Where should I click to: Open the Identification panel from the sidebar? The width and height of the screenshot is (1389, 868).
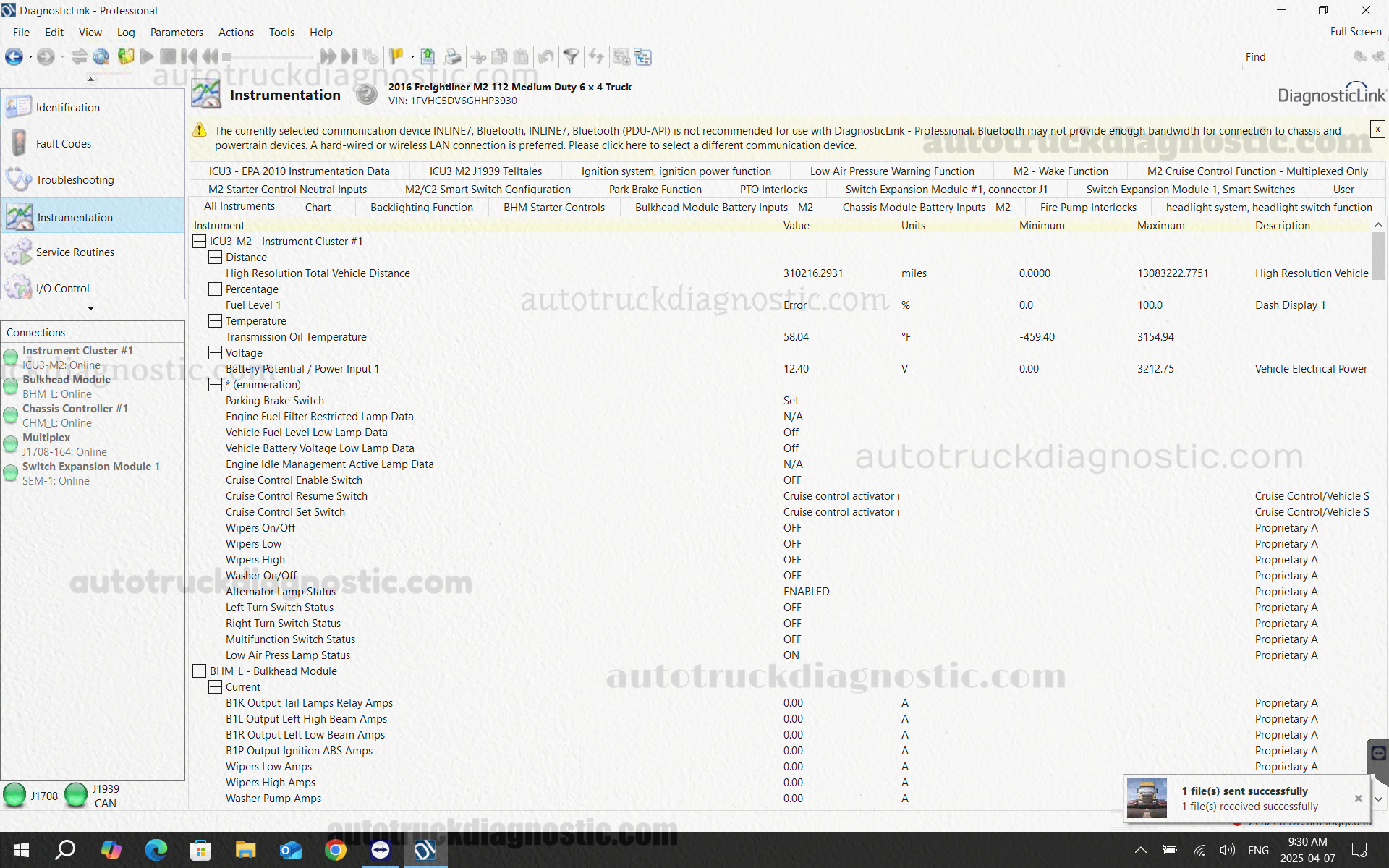tap(67, 107)
